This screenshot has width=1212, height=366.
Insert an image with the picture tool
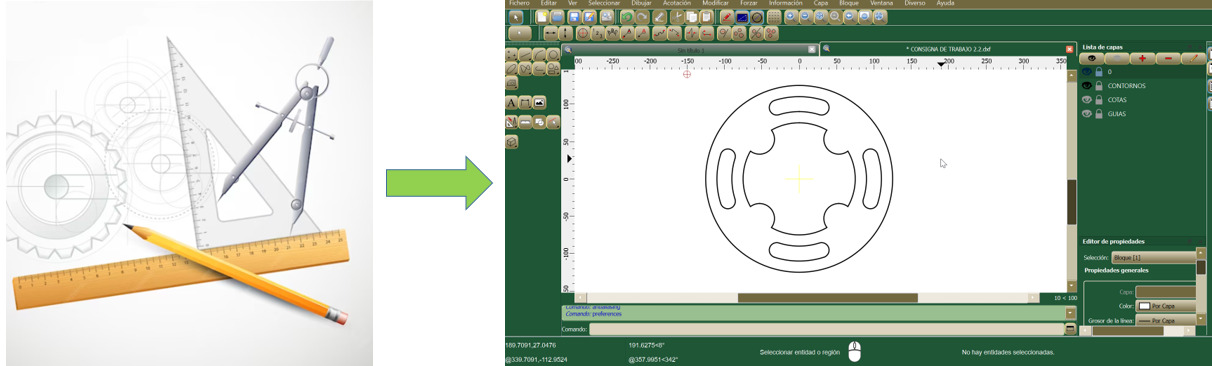click(539, 102)
